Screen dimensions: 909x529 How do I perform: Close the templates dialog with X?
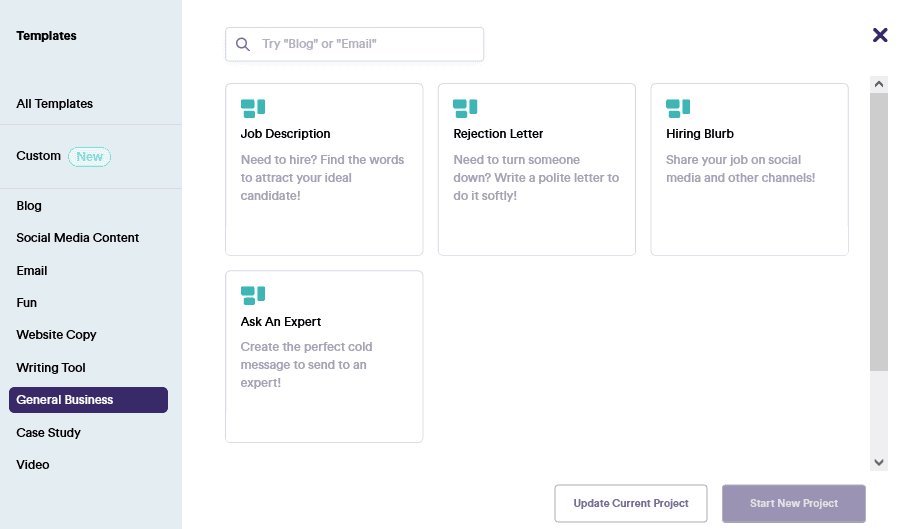click(880, 35)
